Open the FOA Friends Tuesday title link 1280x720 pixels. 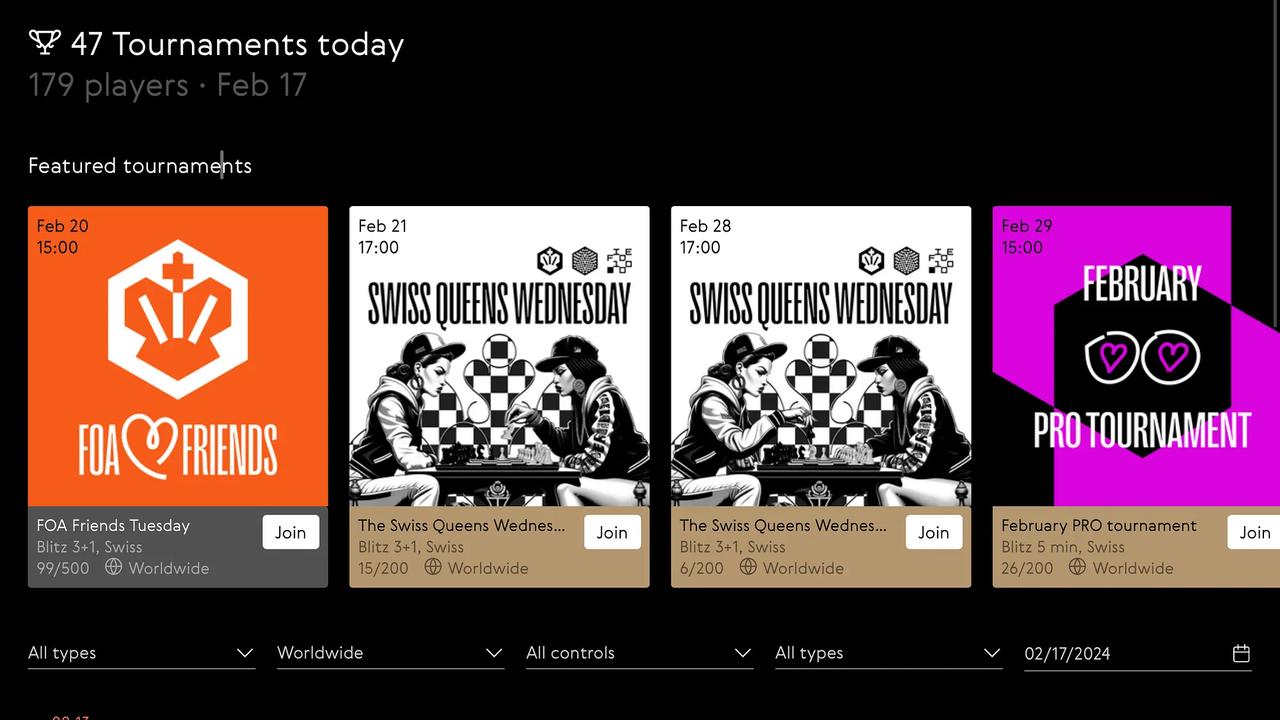coord(113,525)
